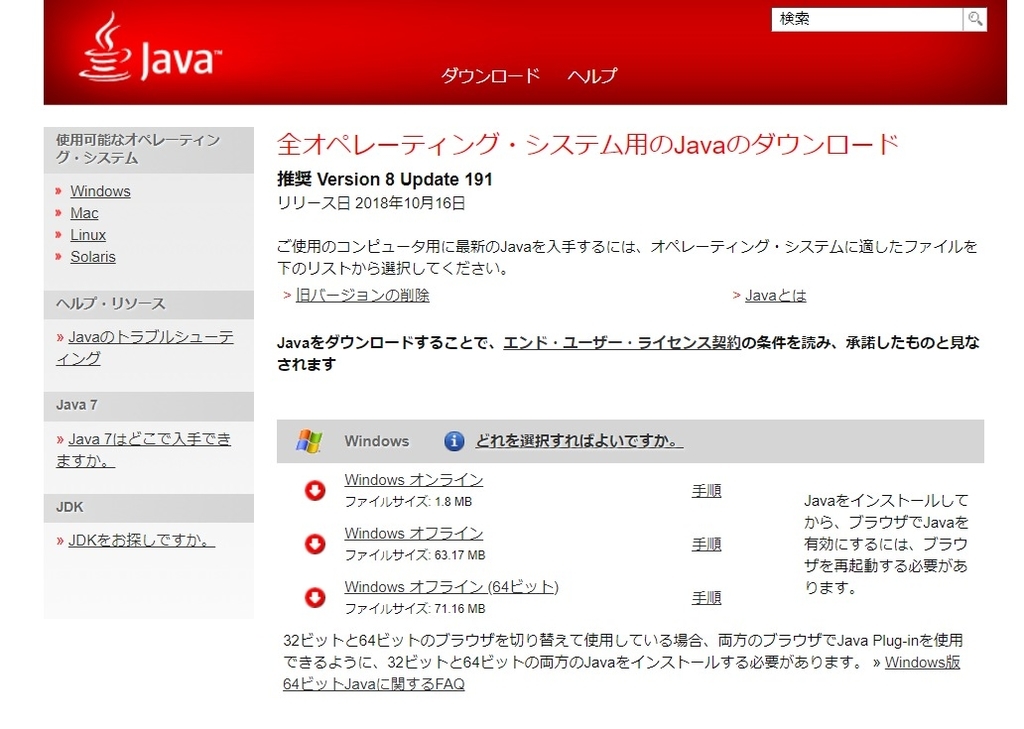This screenshot has height=729, width=1024.
Task: Click the page title 全オペレーティング・システム用のJavaのダウンロード
Action: pyautogui.click(x=587, y=144)
